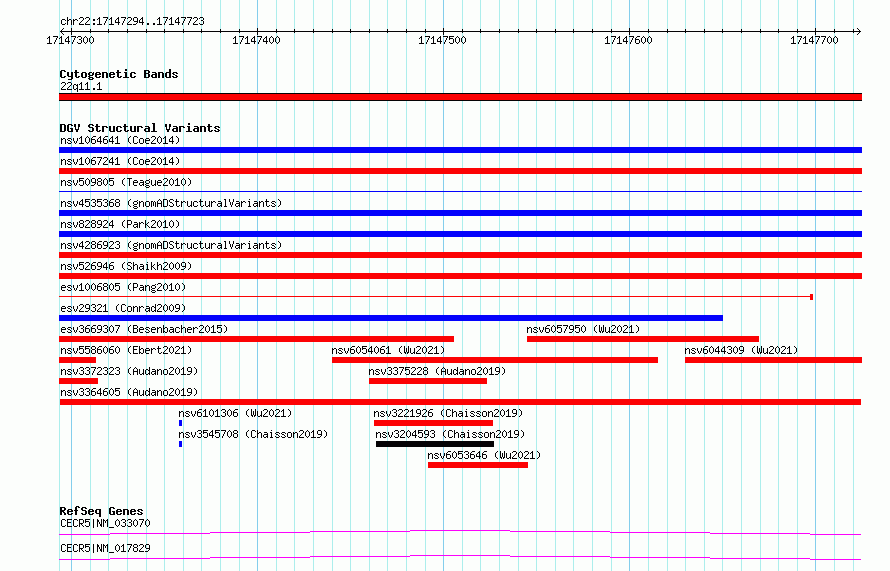Click the nsv1064641 (Coe2014) blue variant bar
Screen dimensions: 890x571
pos(460,150)
